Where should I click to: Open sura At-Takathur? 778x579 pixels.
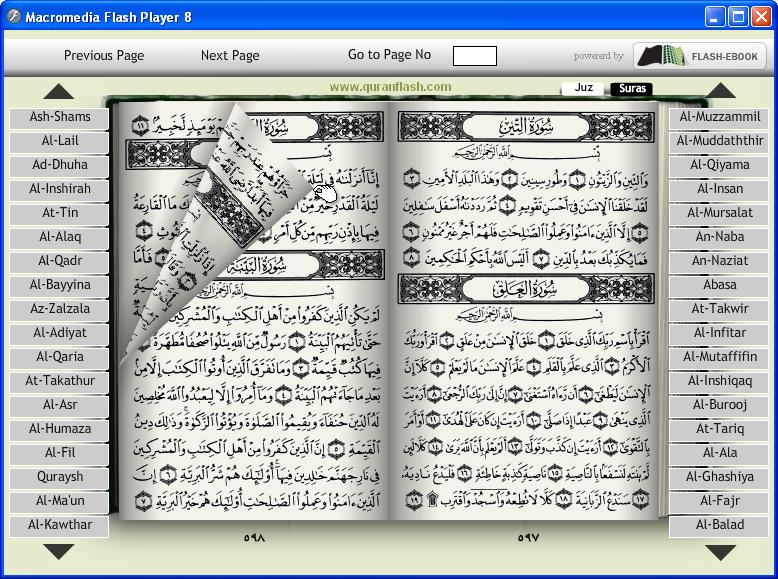click(60, 381)
